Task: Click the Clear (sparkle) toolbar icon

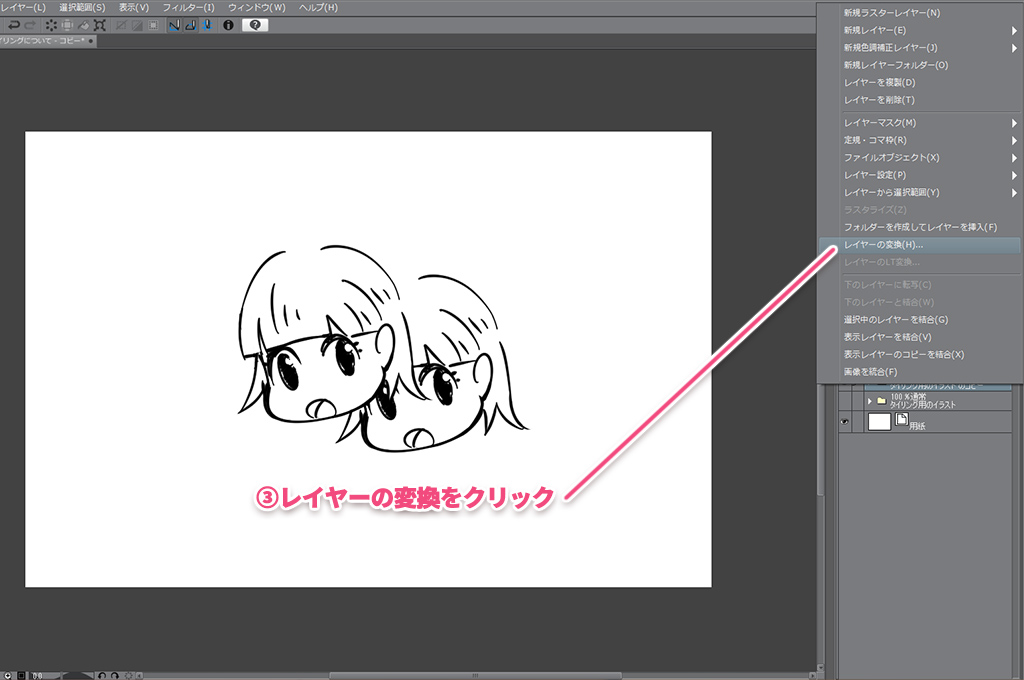Action: coord(51,25)
